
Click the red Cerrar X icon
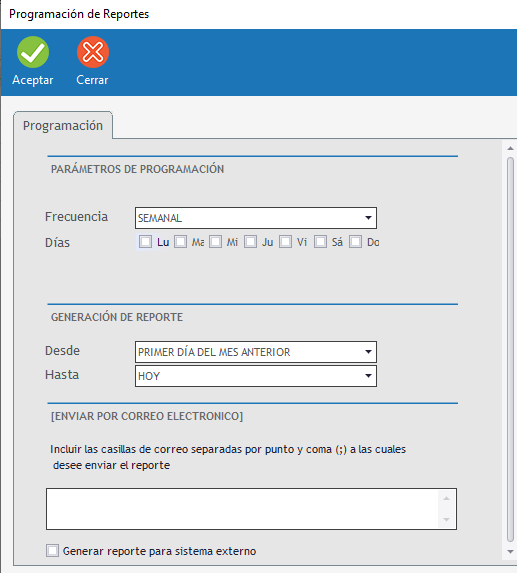click(93, 52)
